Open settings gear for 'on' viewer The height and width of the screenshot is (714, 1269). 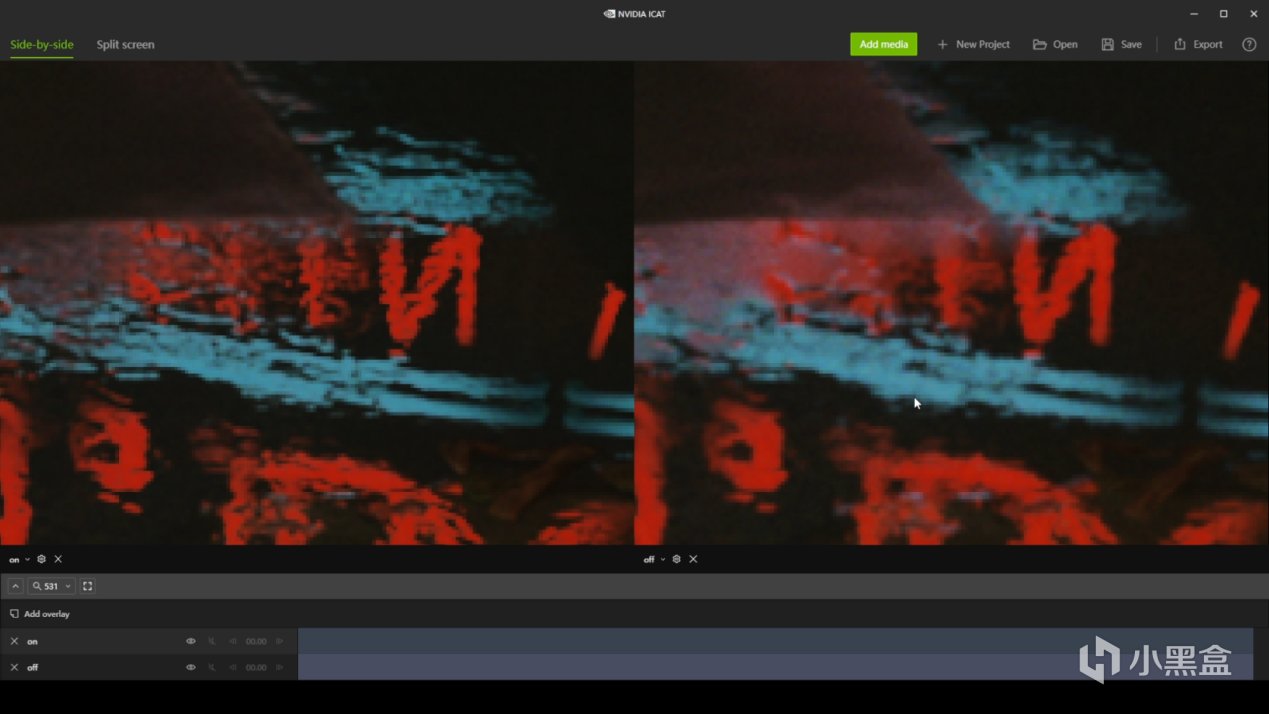[x=41, y=559]
